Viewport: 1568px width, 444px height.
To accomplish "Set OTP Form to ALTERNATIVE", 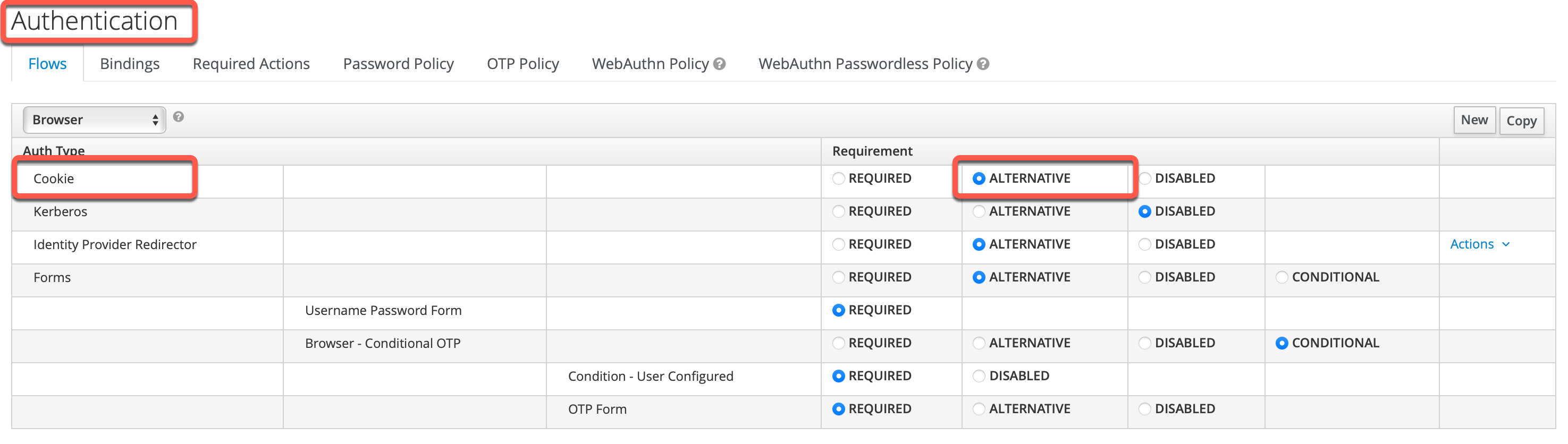I will click(978, 409).
